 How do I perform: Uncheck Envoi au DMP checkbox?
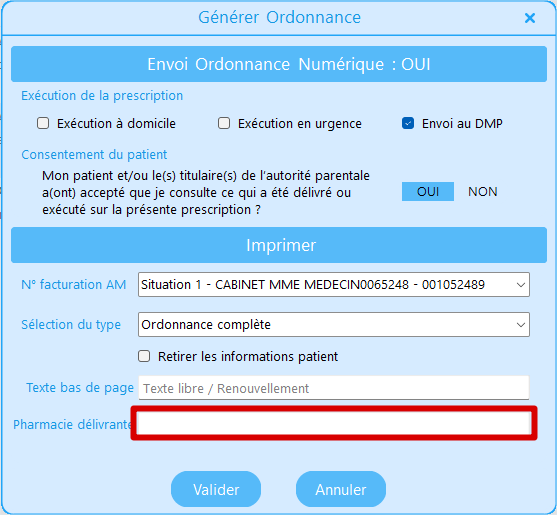pos(408,123)
